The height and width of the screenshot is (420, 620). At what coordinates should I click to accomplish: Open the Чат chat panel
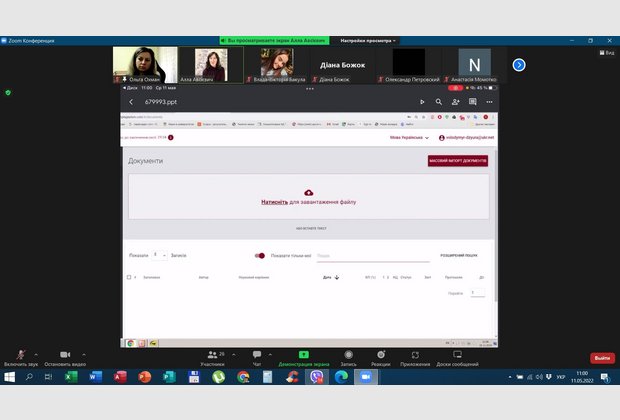click(x=256, y=355)
